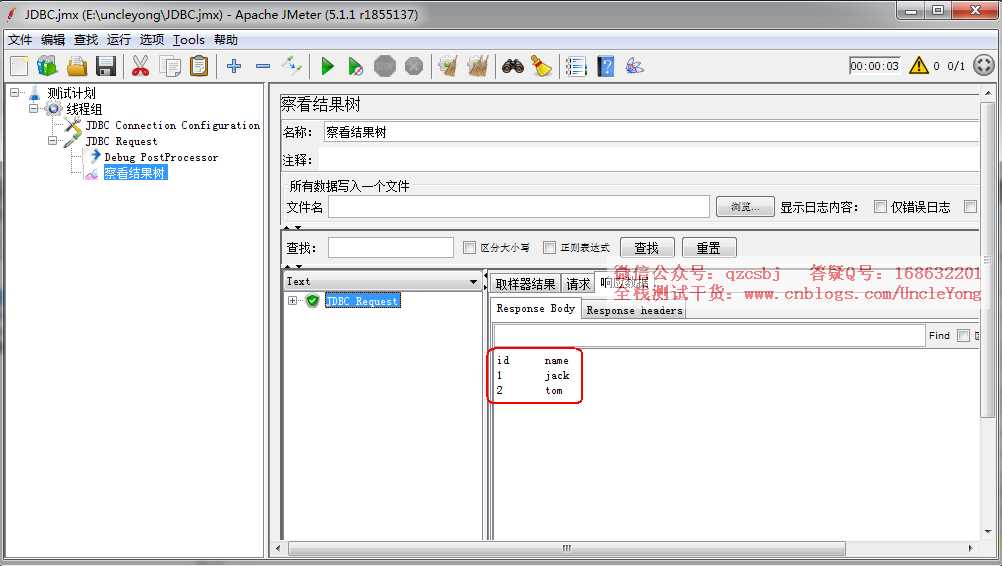Open the 文件 menu

[x=20, y=40]
